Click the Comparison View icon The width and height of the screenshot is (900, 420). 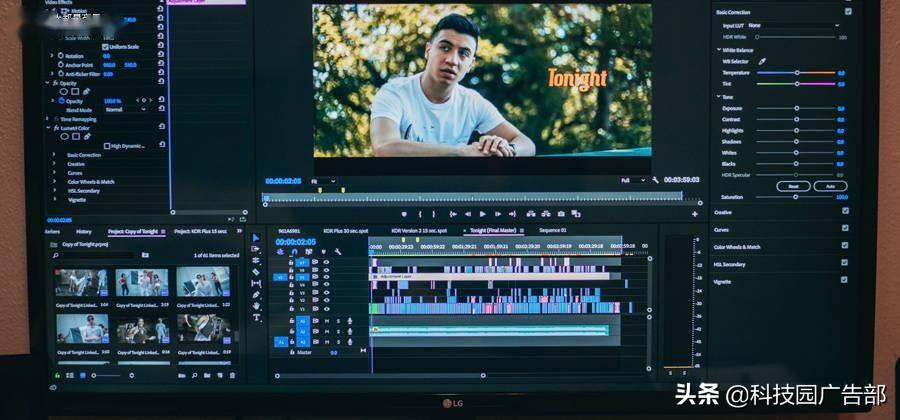point(576,214)
